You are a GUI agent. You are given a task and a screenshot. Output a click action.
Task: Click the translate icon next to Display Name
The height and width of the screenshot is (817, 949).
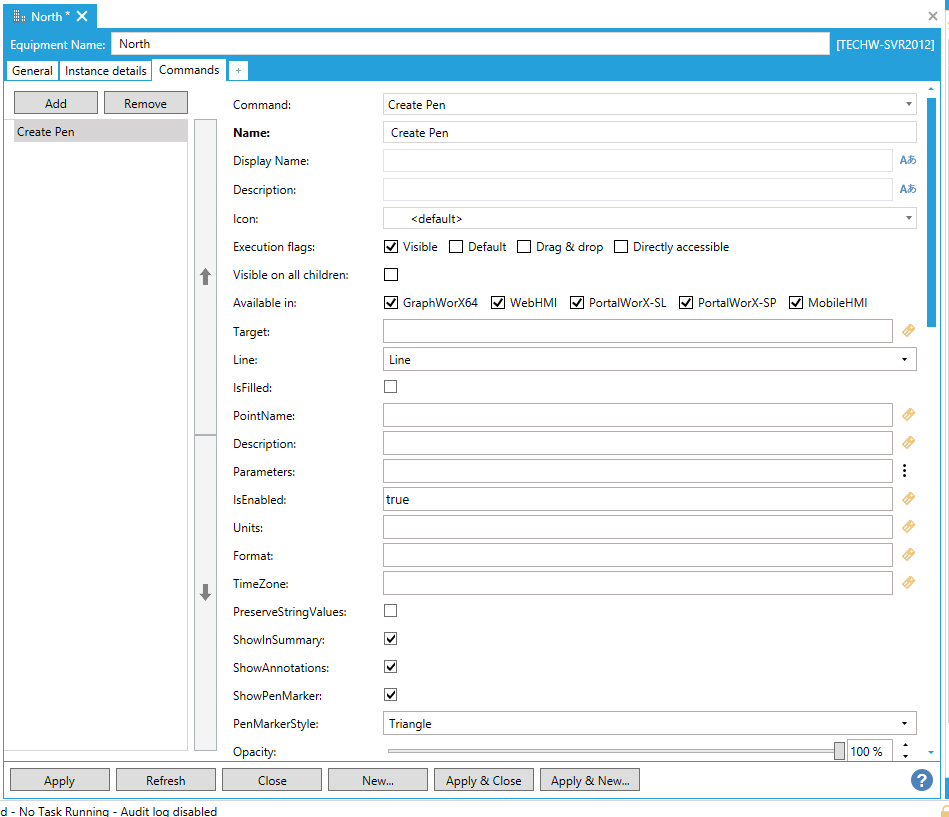(x=907, y=160)
